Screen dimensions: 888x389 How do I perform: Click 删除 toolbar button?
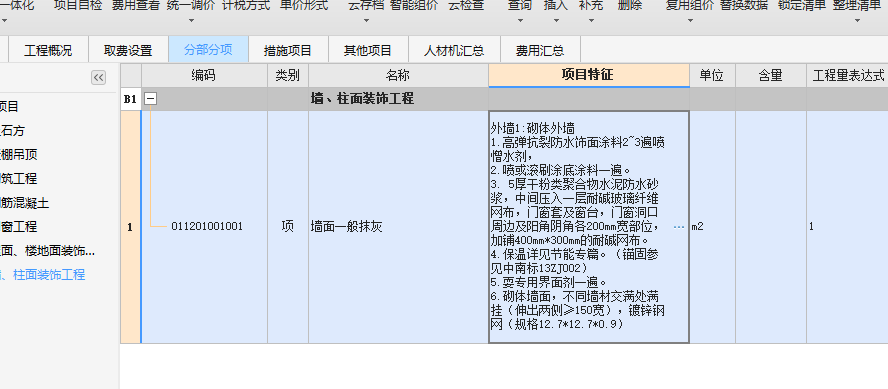pyautogui.click(x=630, y=6)
